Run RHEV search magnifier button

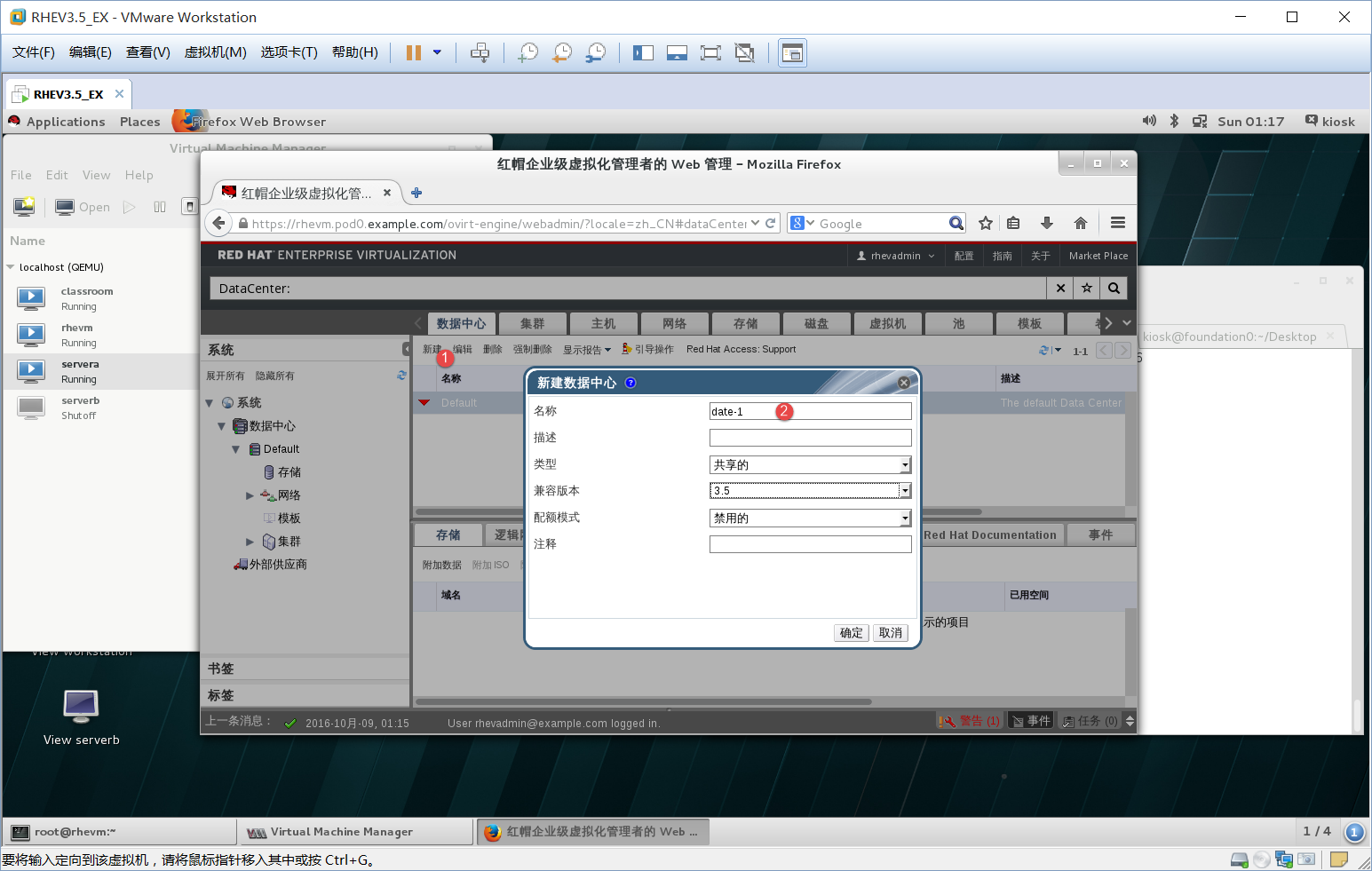coord(1114,288)
